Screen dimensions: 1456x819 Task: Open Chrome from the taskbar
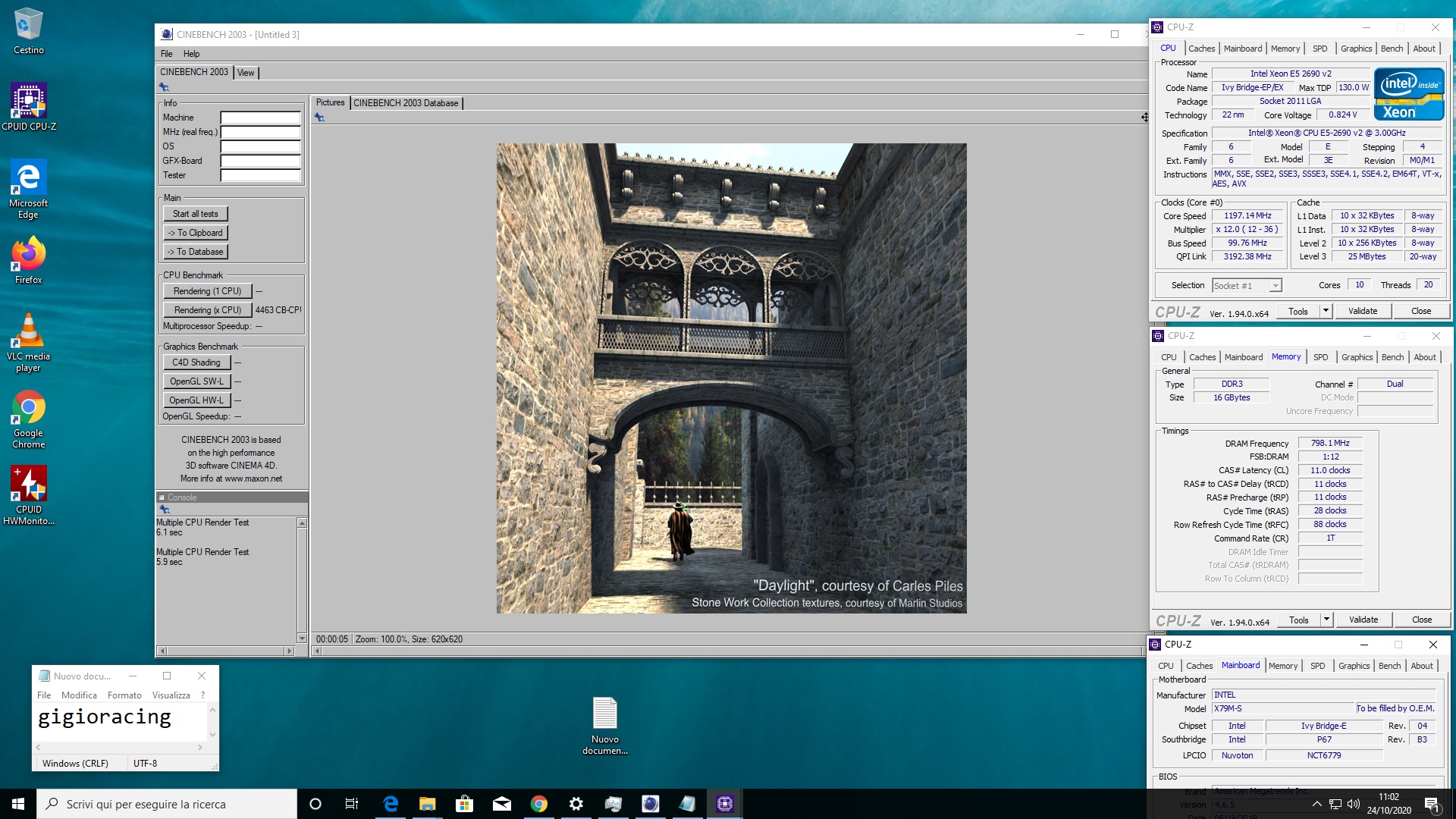coord(538,804)
